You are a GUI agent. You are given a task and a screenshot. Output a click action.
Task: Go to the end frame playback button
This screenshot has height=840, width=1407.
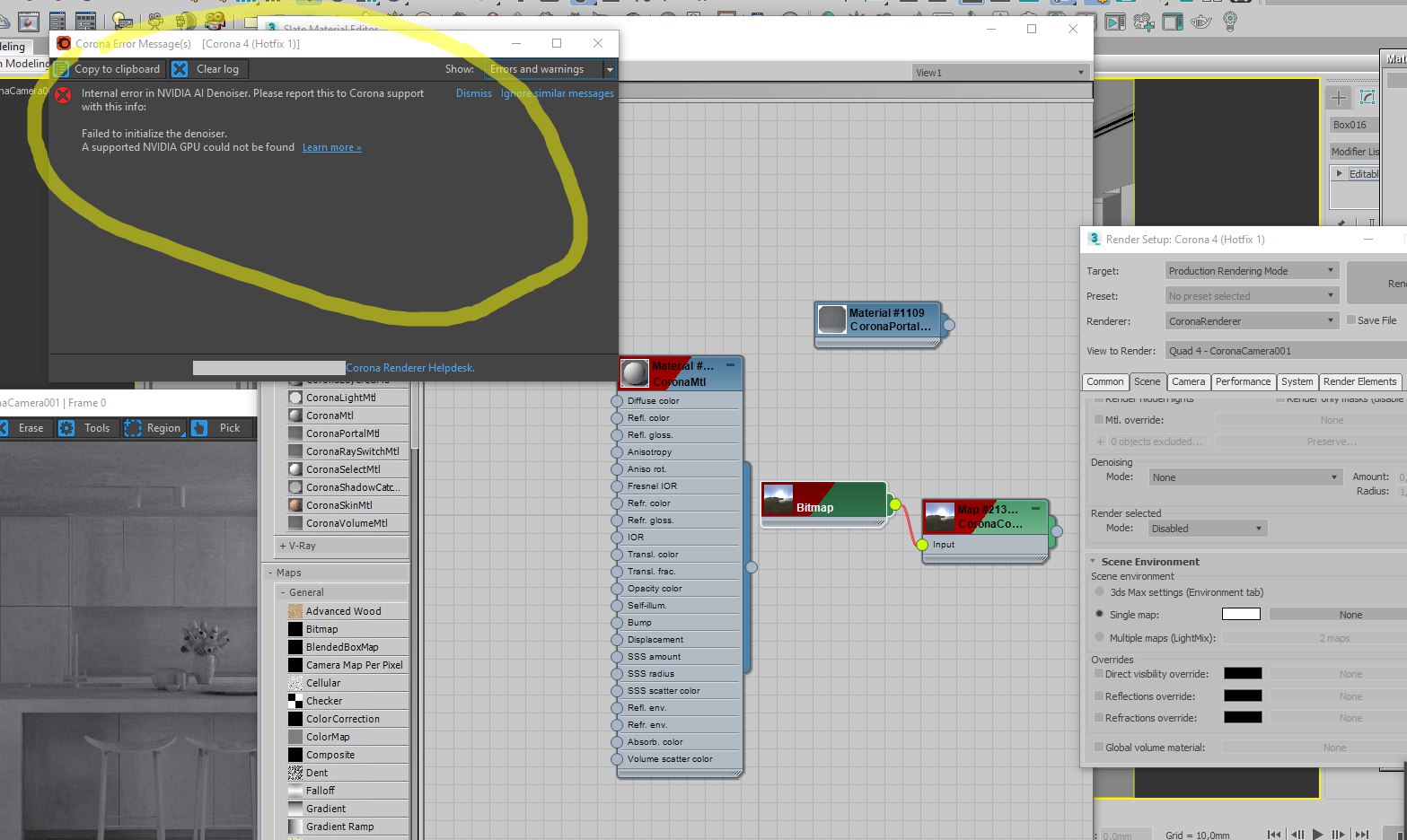tap(1362, 834)
